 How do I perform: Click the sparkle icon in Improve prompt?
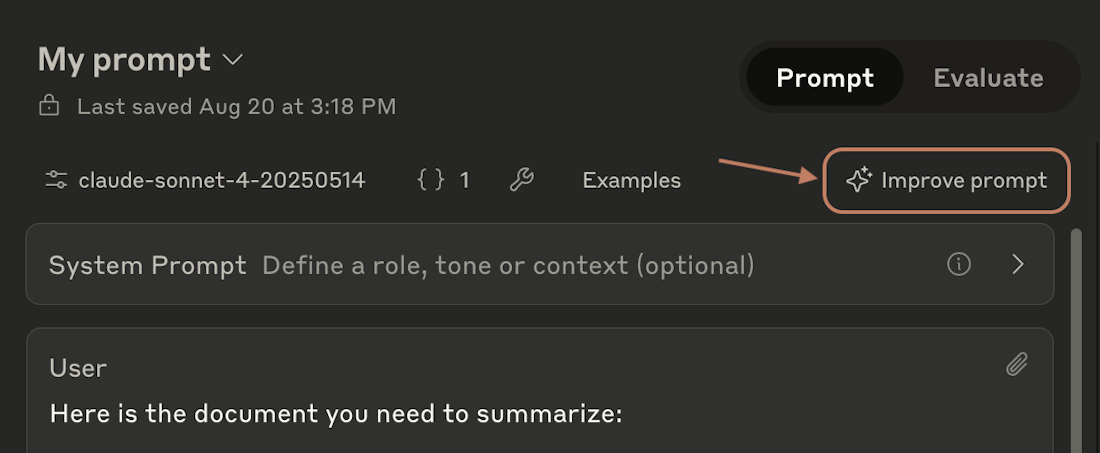tap(858, 180)
